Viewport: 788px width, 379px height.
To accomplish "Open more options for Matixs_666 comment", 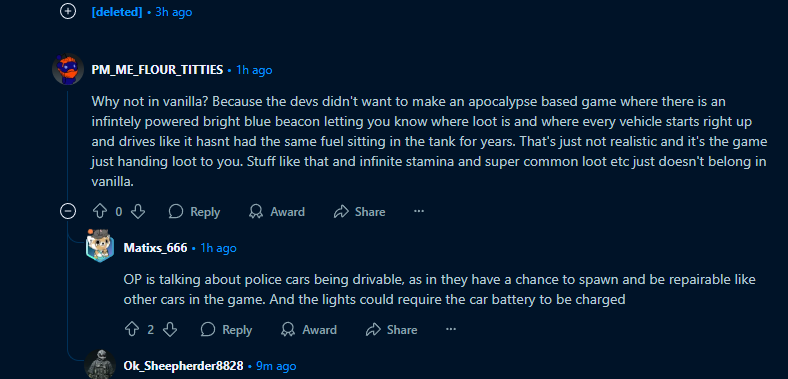I will point(451,330).
